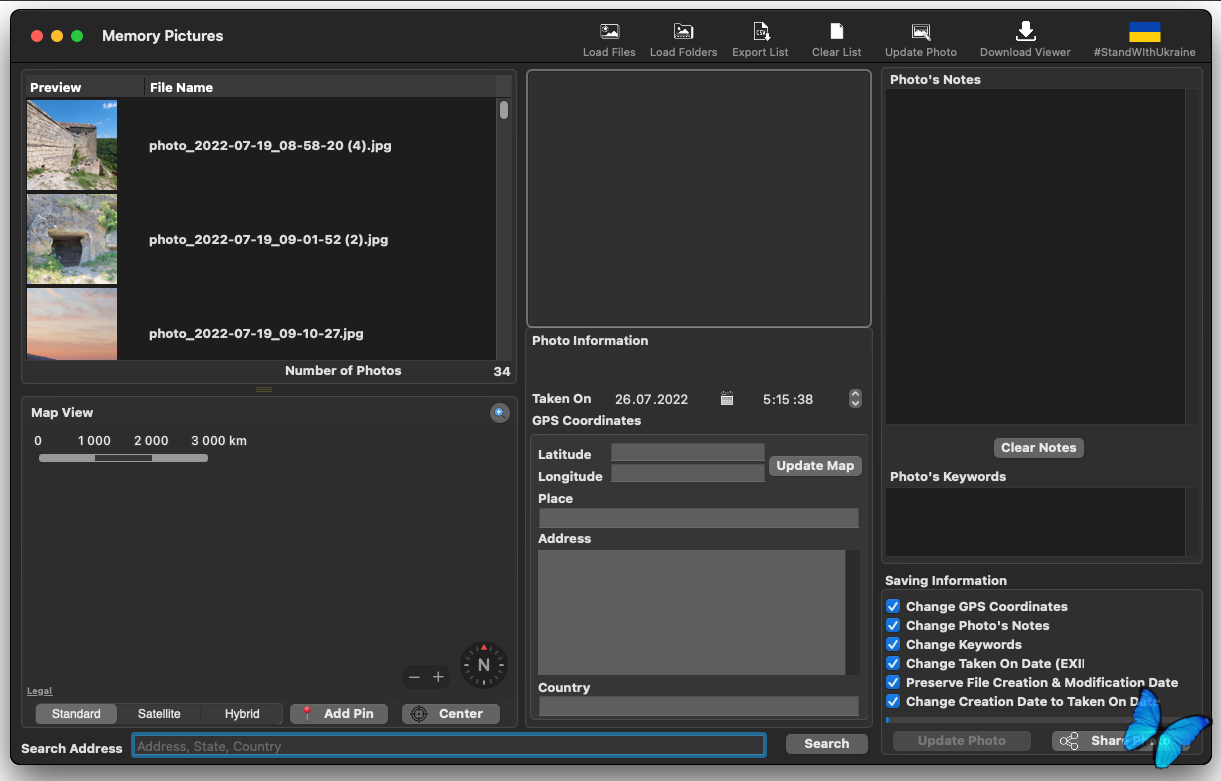Show current location on map

coord(499,413)
